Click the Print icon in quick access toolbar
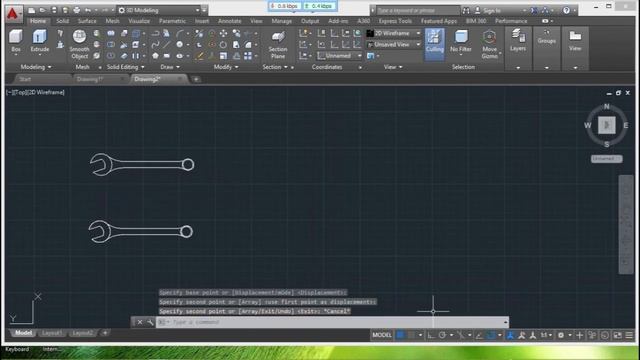Image resolution: width=640 pixels, height=360 pixels. 76,10
